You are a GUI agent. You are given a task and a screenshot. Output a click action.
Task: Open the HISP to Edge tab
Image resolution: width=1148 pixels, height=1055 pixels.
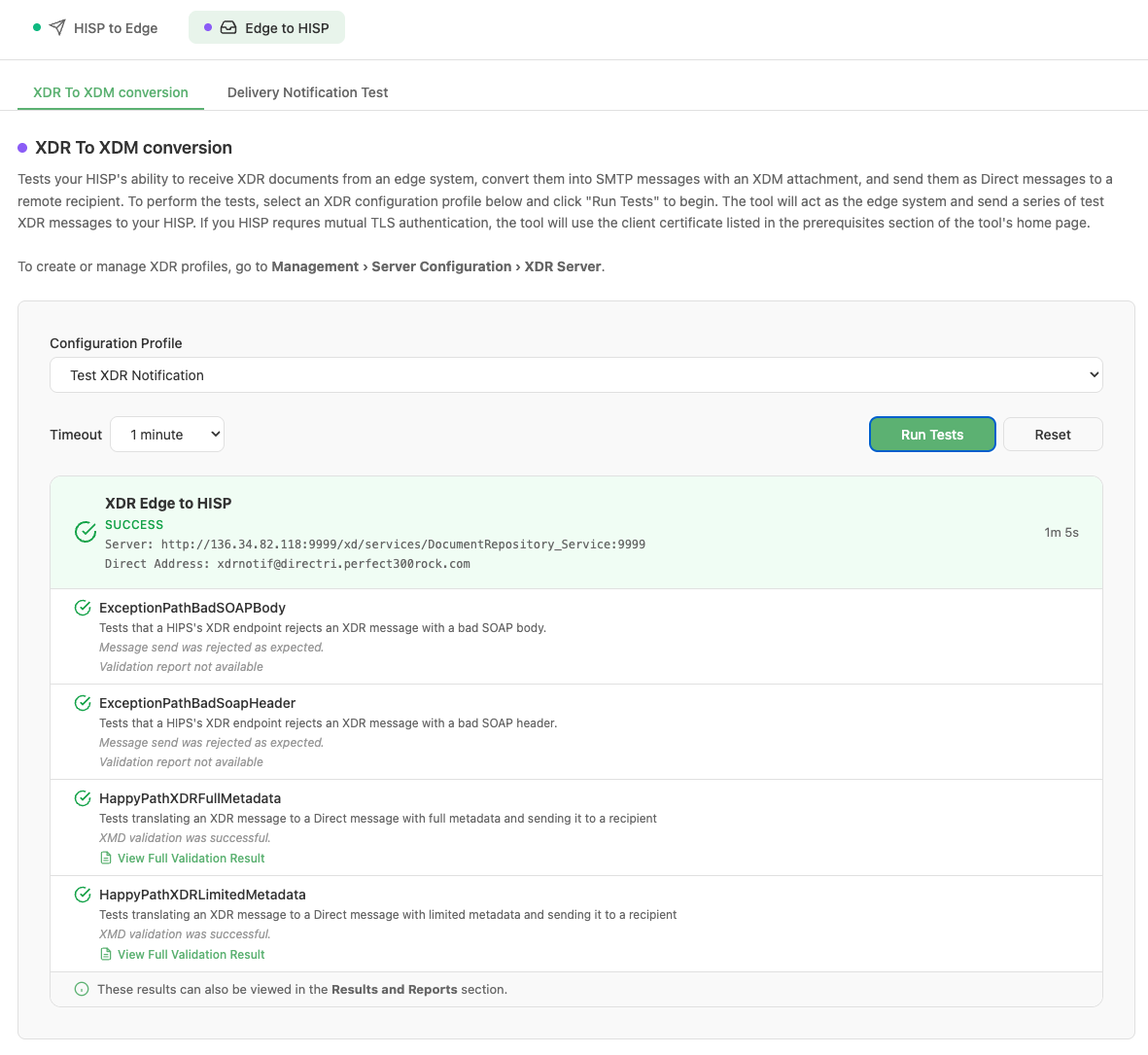tap(95, 28)
